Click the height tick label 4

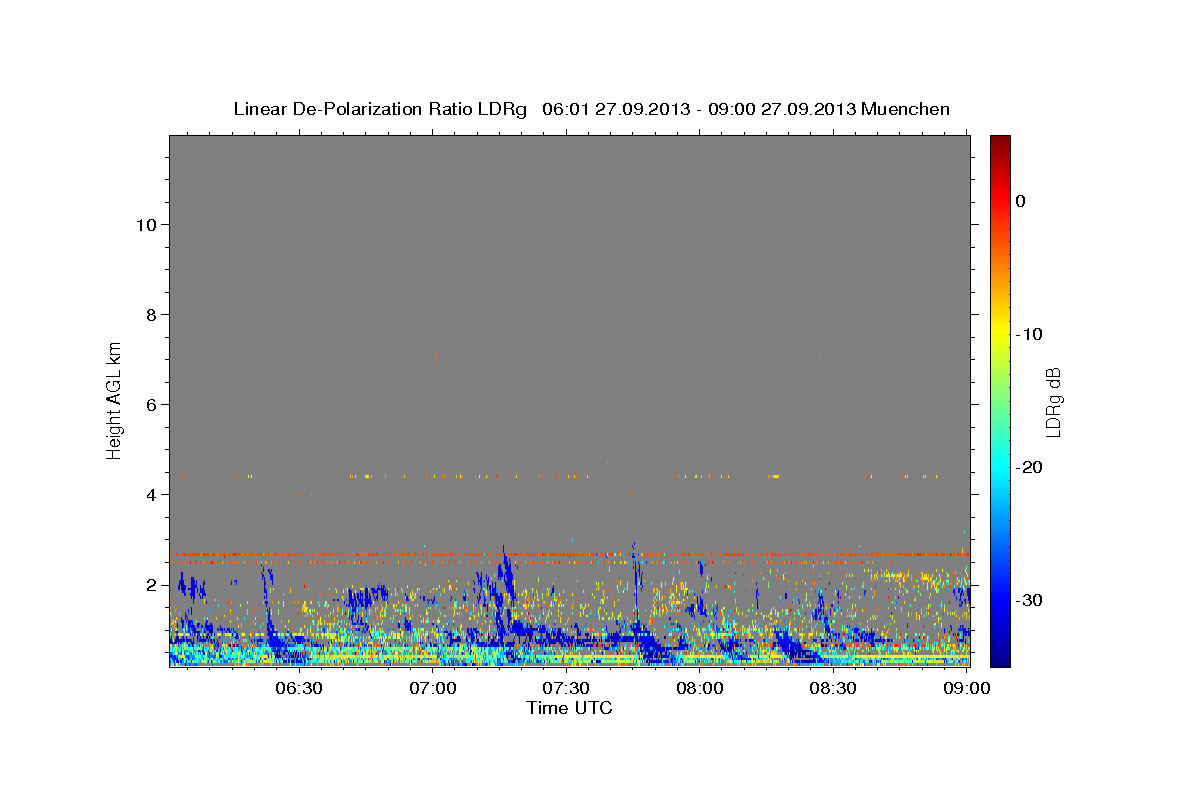click(152, 495)
